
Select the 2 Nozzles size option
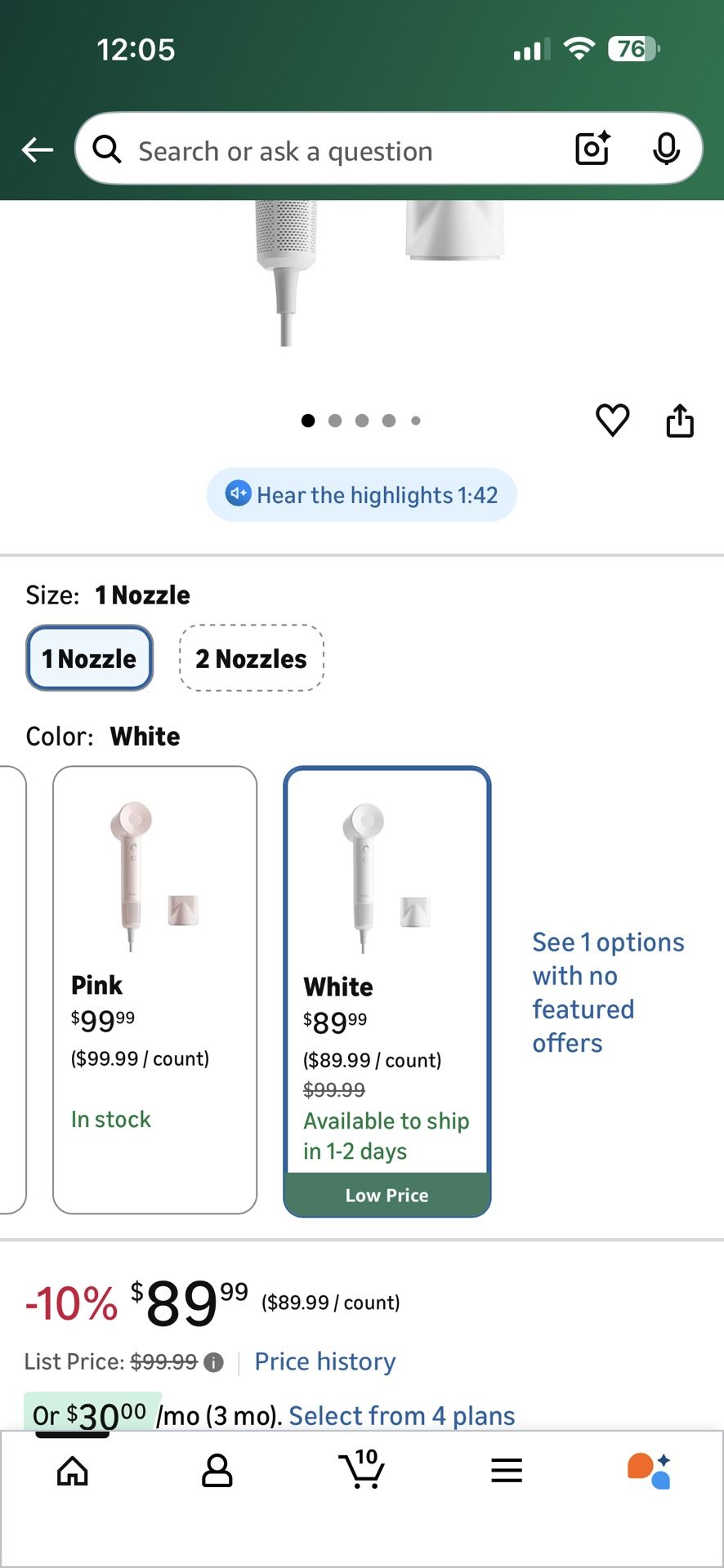[251, 658]
